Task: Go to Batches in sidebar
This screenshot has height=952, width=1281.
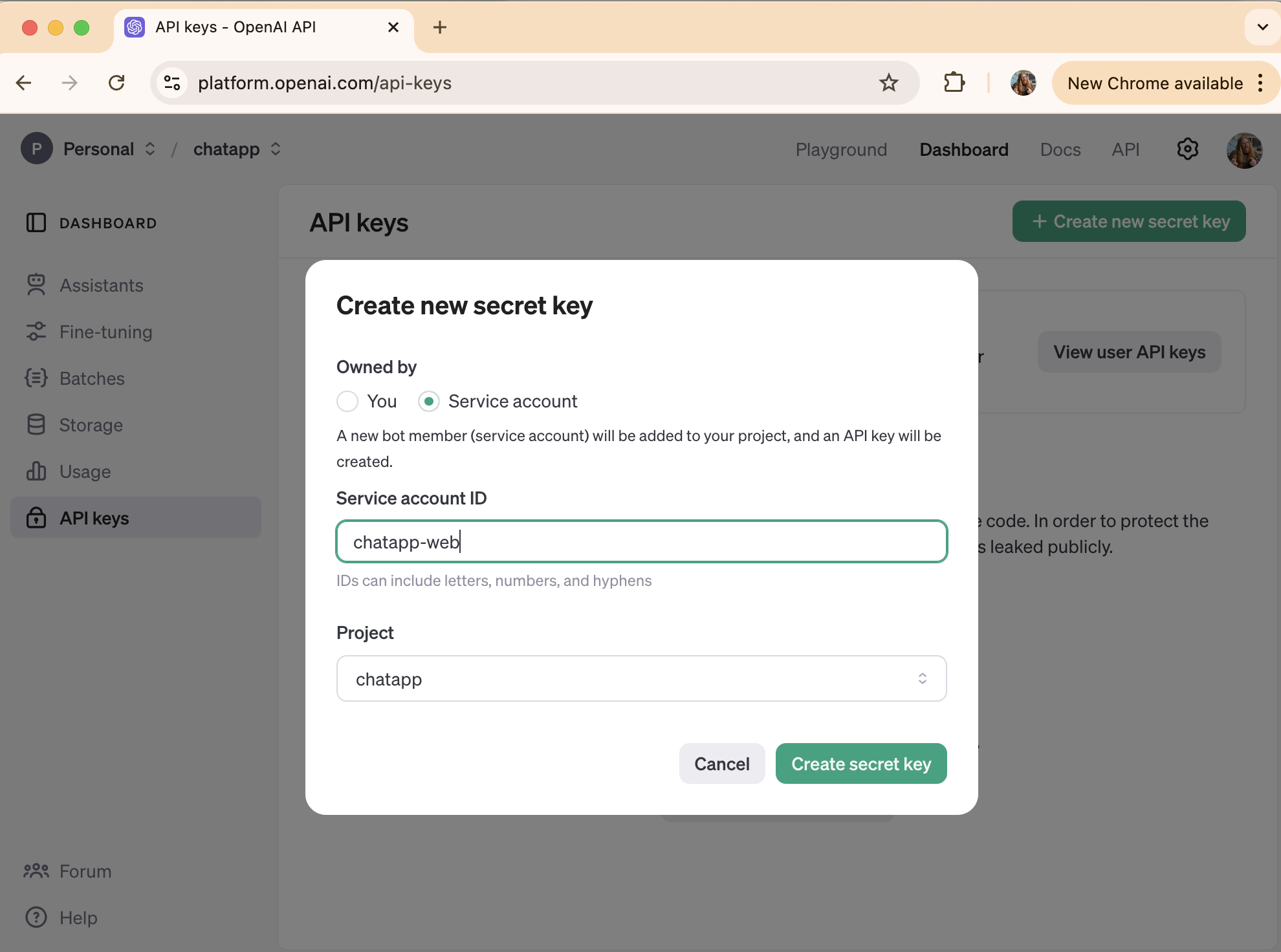Action: (x=91, y=378)
